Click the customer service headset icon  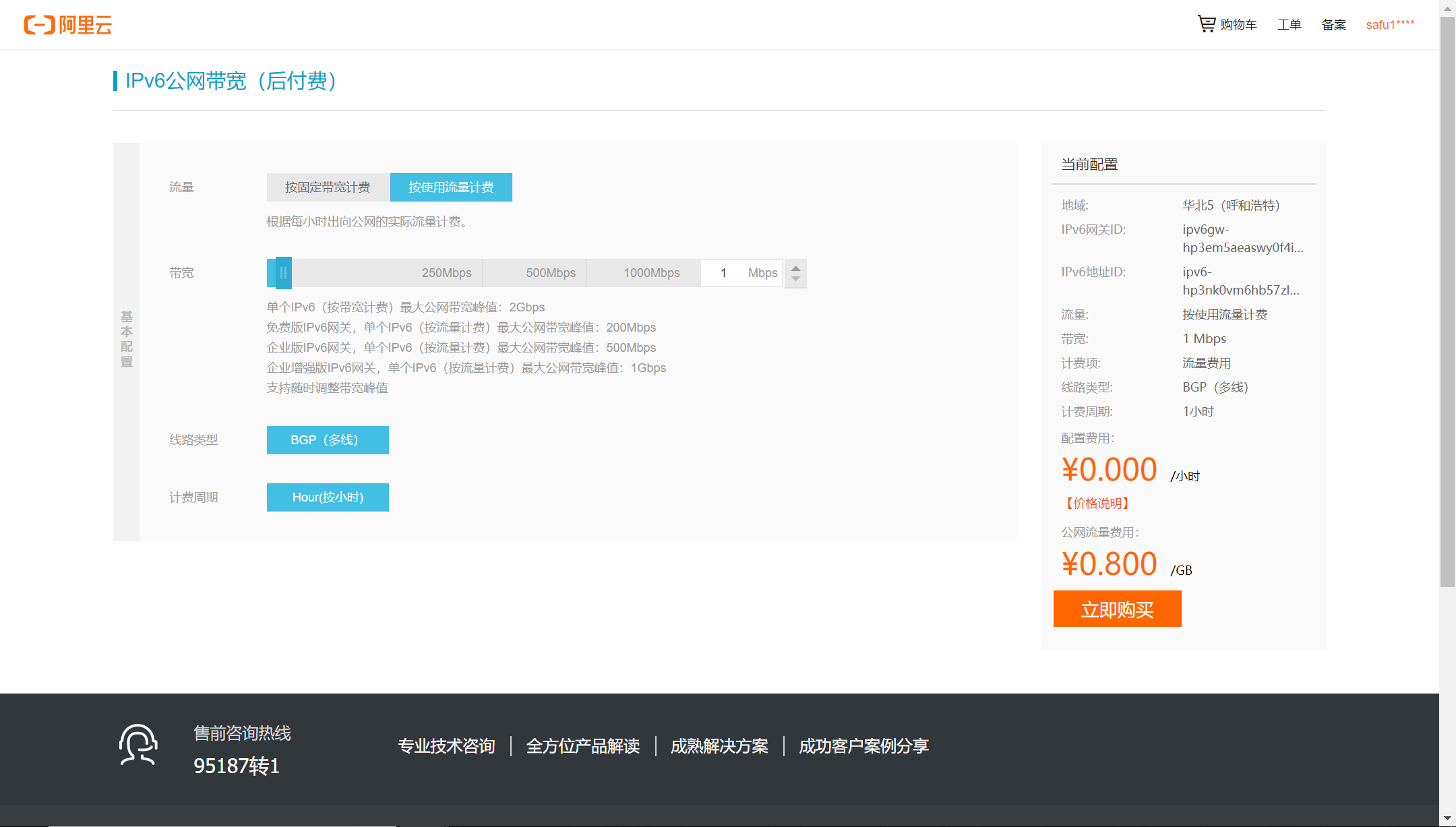pyautogui.click(x=138, y=745)
